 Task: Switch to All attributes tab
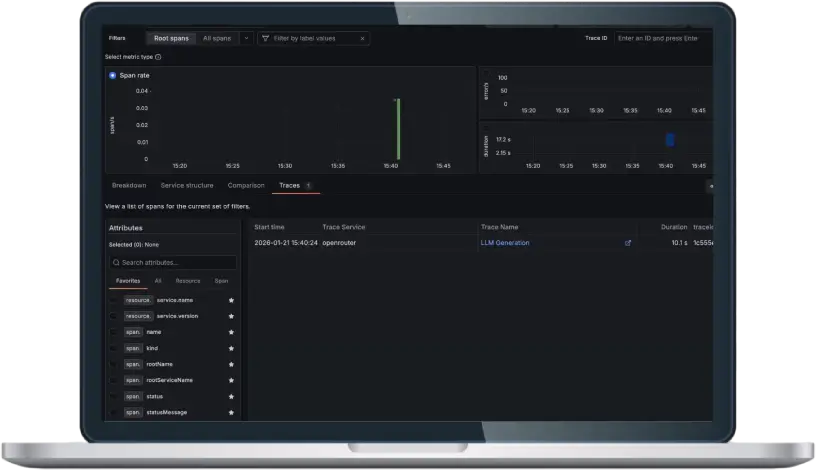pos(158,281)
